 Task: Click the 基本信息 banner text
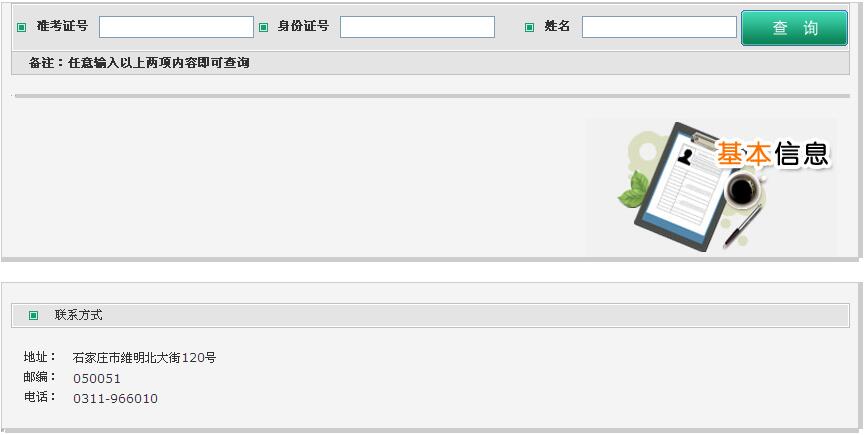point(773,153)
